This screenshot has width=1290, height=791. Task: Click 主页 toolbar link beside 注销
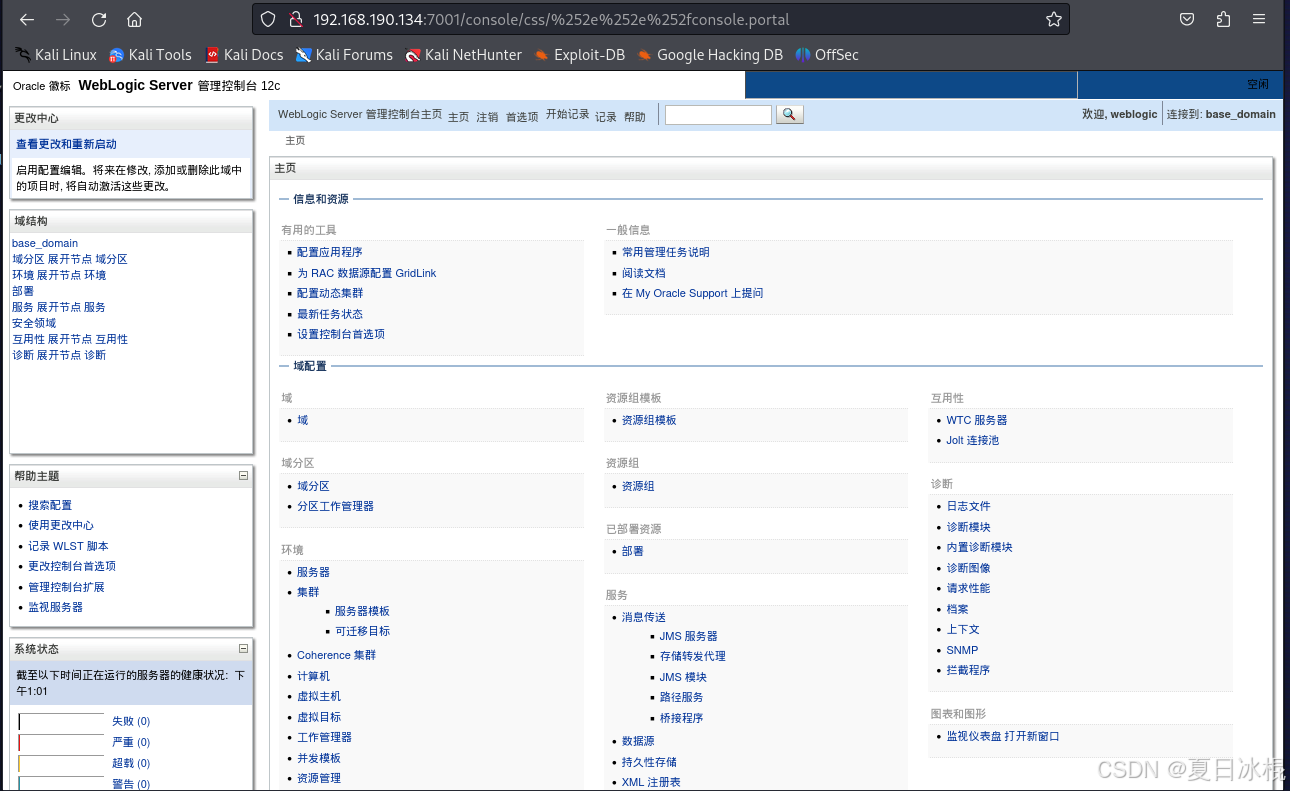coord(458,117)
